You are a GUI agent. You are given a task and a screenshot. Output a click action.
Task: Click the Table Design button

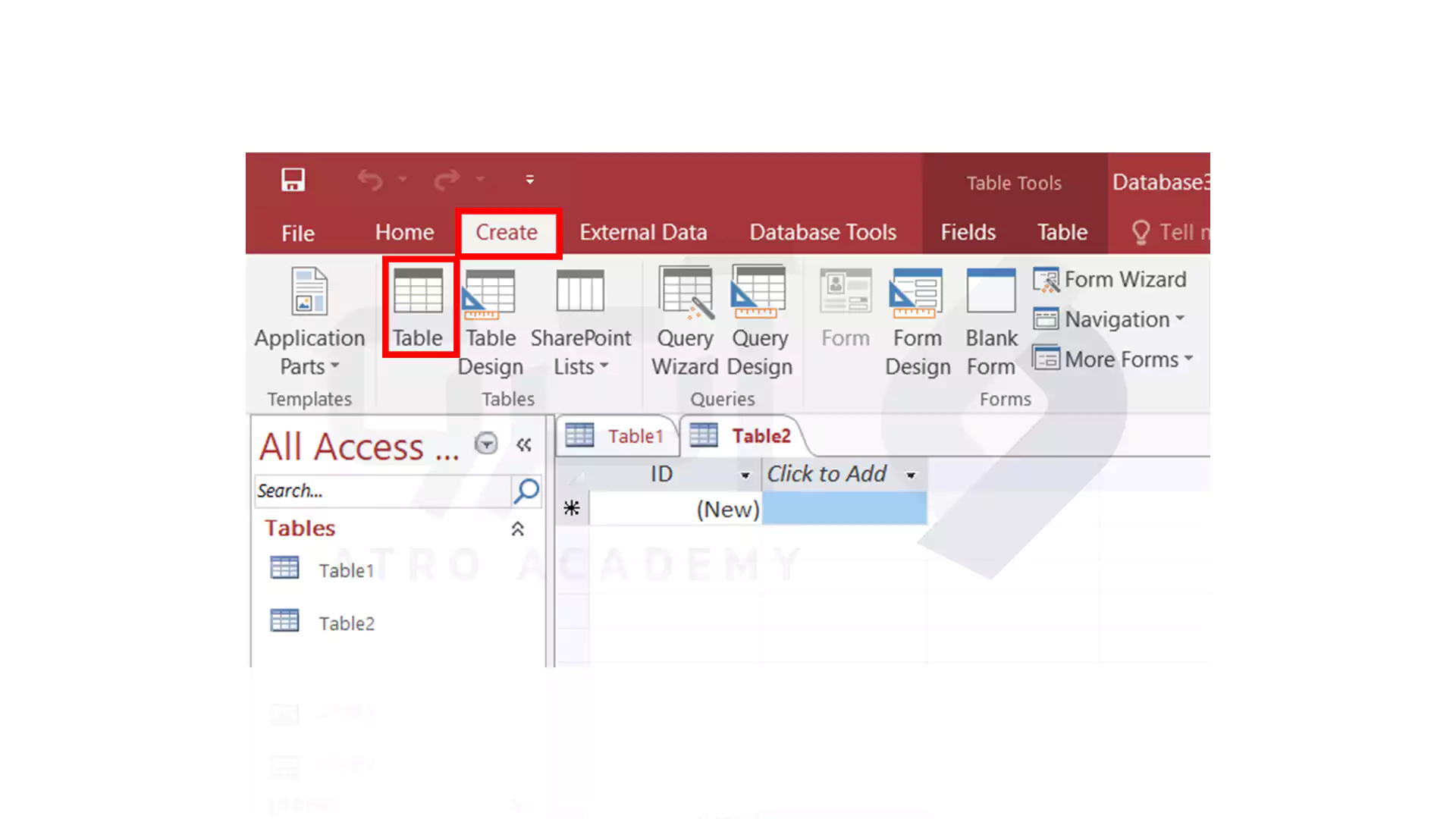(490, 322)
